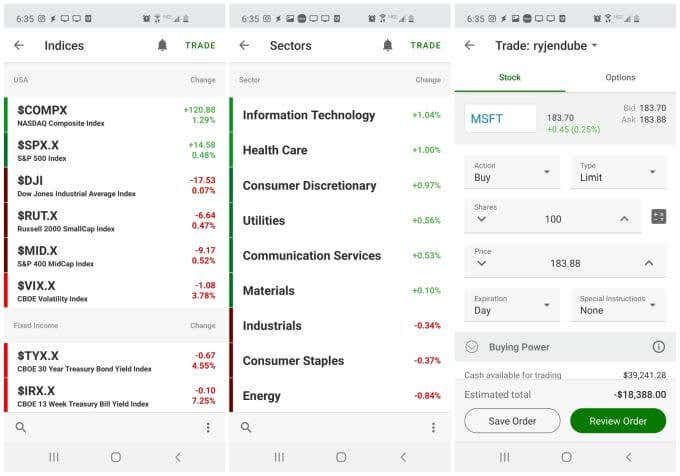Go back from the Indices screen
Viewport: 680px width, 476px height.
click(x=19, y=45)
